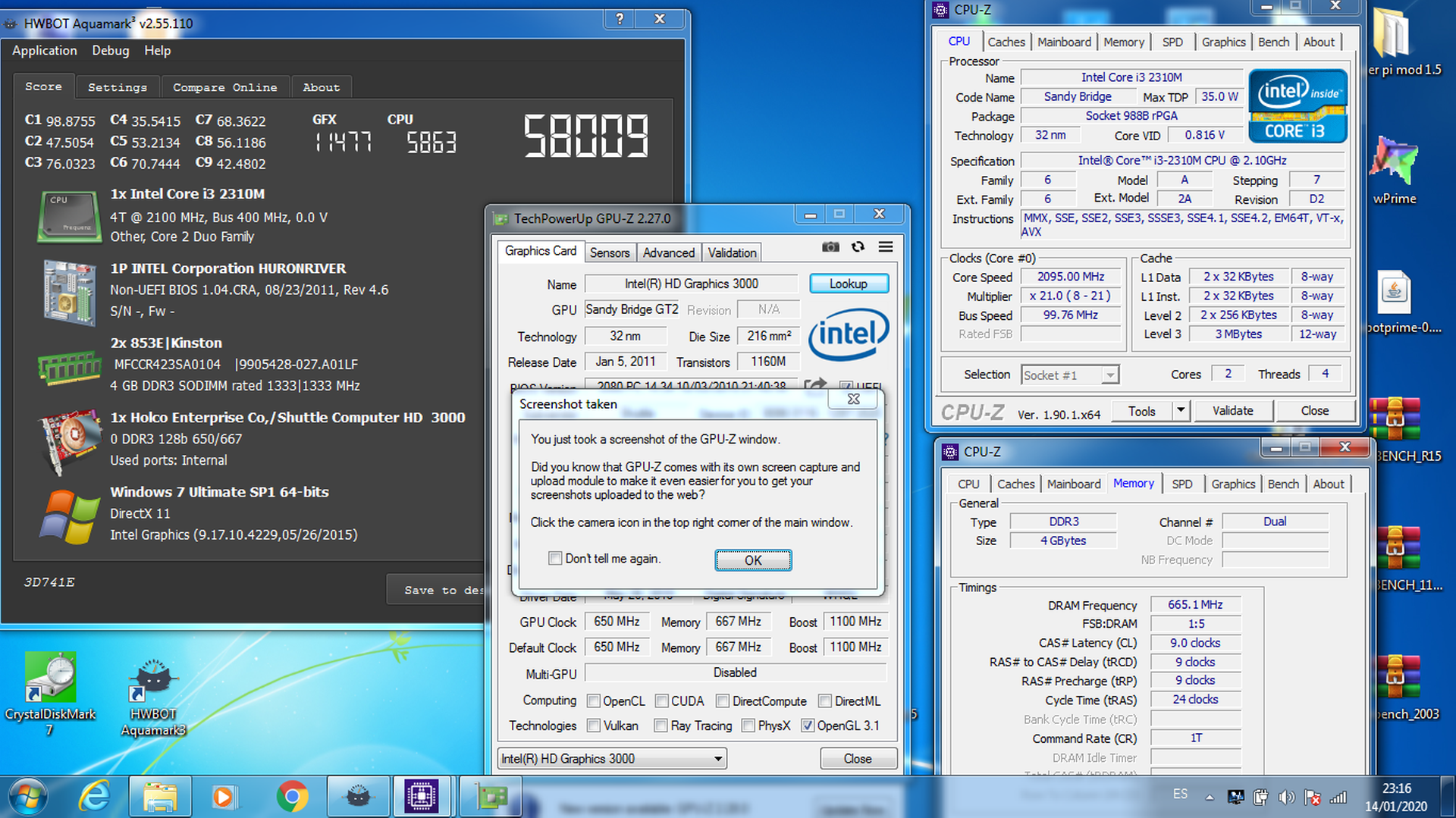Click GPU-Z camera screenshot icon

(x=830, y=247)
